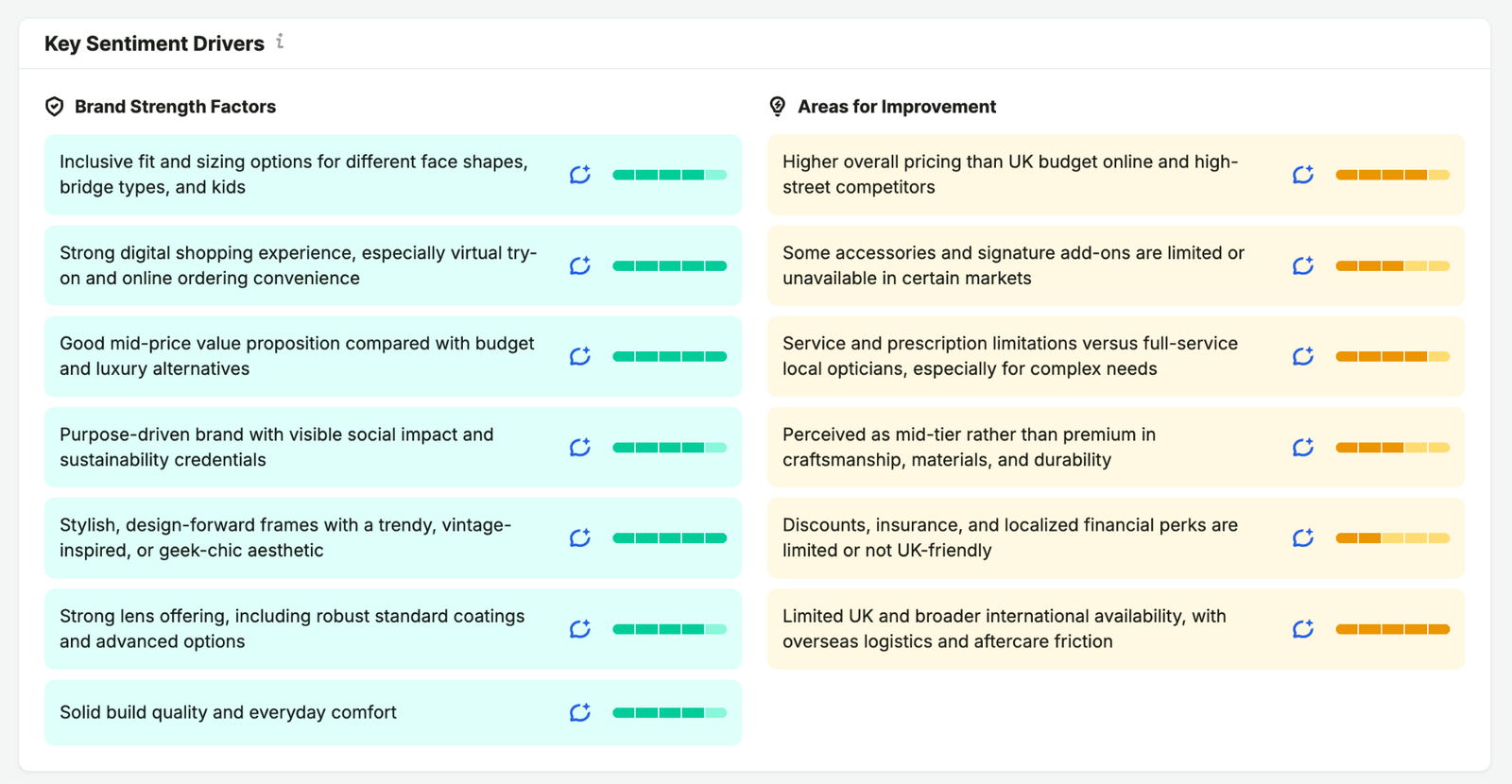Click lightbulb icon next to Areas for Improvement
This screenshot has height=784, width=1512.
[778, 107]
